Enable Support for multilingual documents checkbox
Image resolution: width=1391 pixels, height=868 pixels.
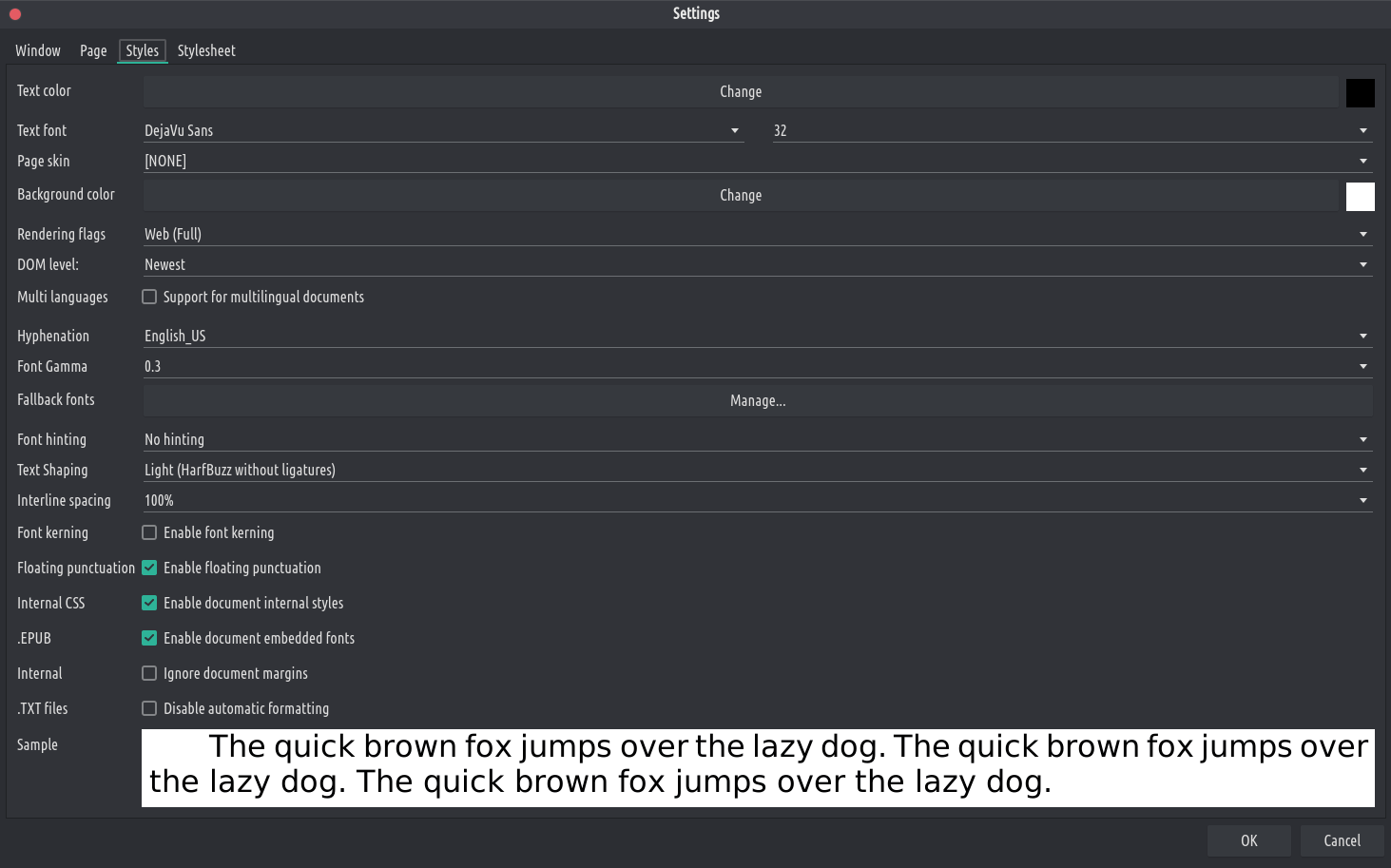tap(149, 298)
